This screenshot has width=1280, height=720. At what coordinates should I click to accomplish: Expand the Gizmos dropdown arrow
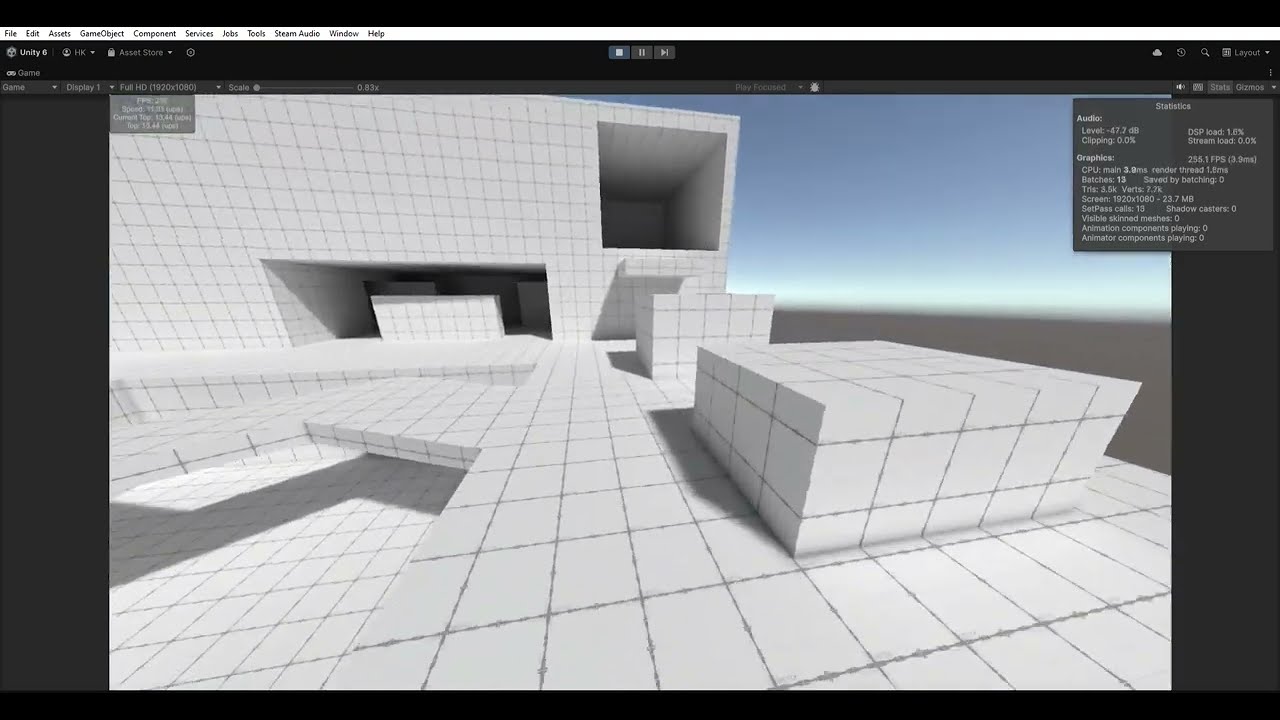pyautogui.click(x=1274, y=87)
